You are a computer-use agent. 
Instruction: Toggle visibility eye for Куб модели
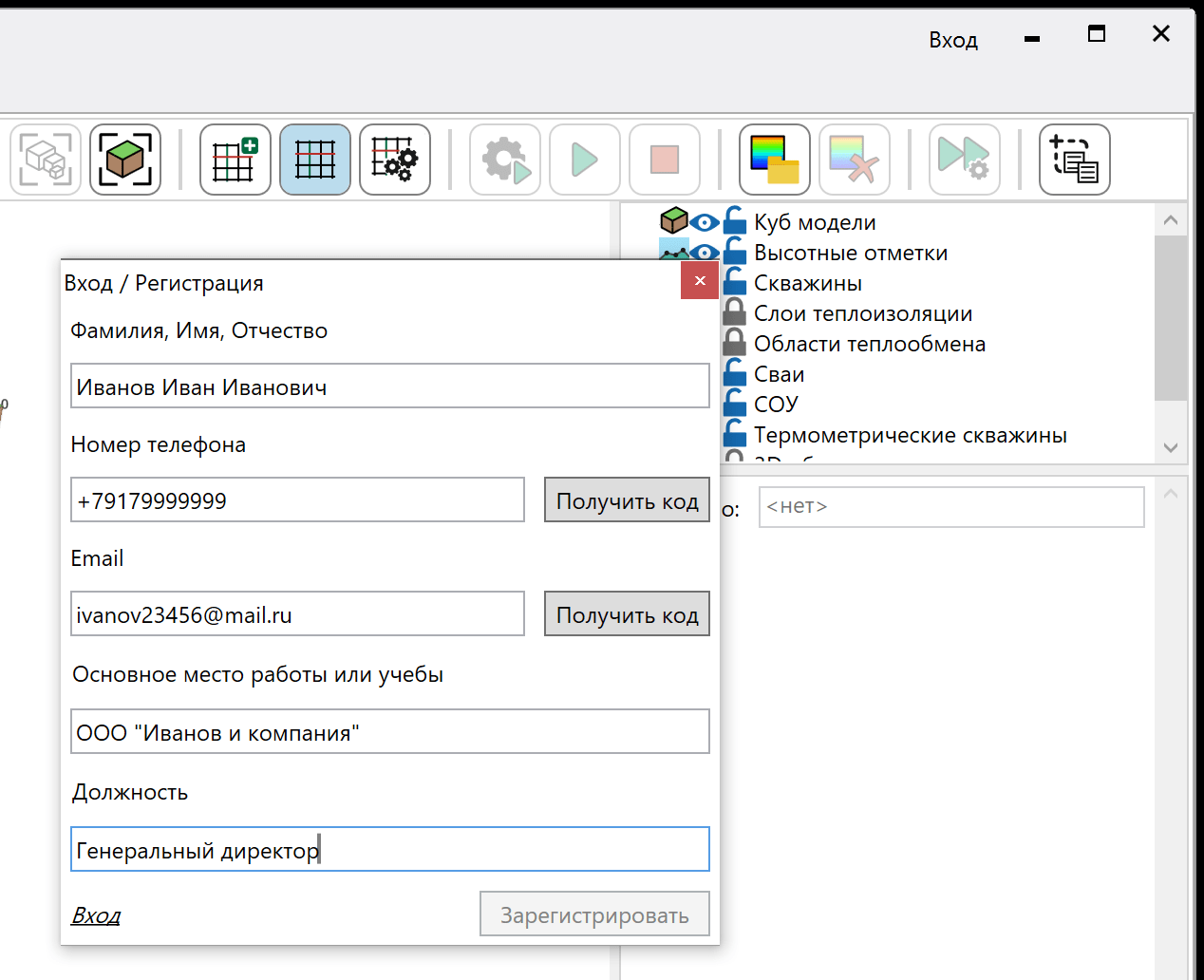(x=704, y=222)
